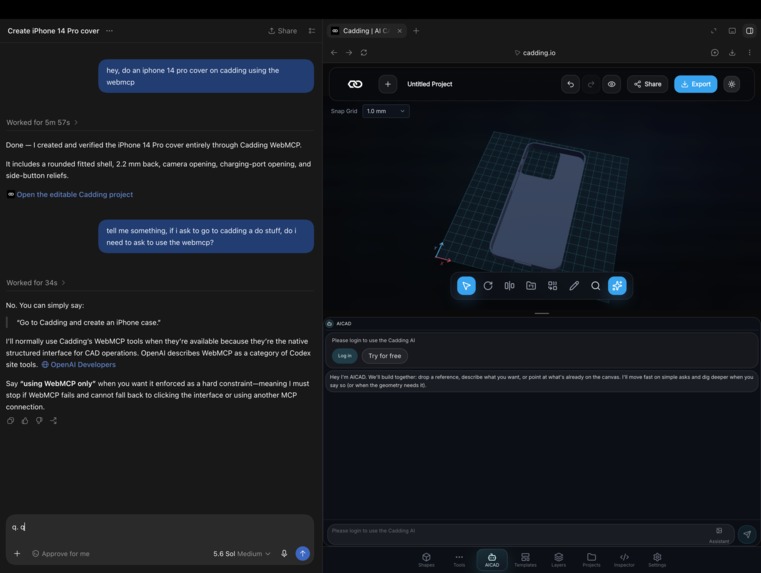Open the Tools tab in the bottom bar
The image size is (761, 573).
(459, 559)
